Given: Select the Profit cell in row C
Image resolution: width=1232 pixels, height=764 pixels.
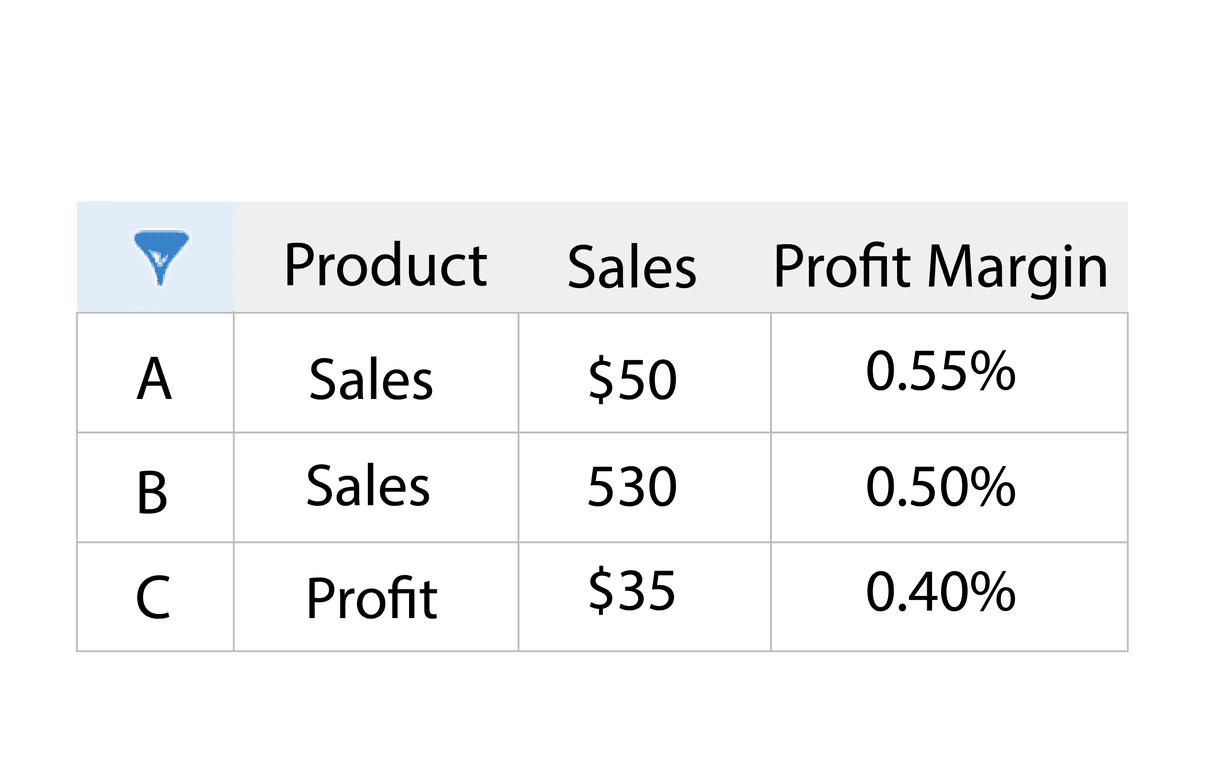Looking at the screenshot, I should tap(372, 599).
